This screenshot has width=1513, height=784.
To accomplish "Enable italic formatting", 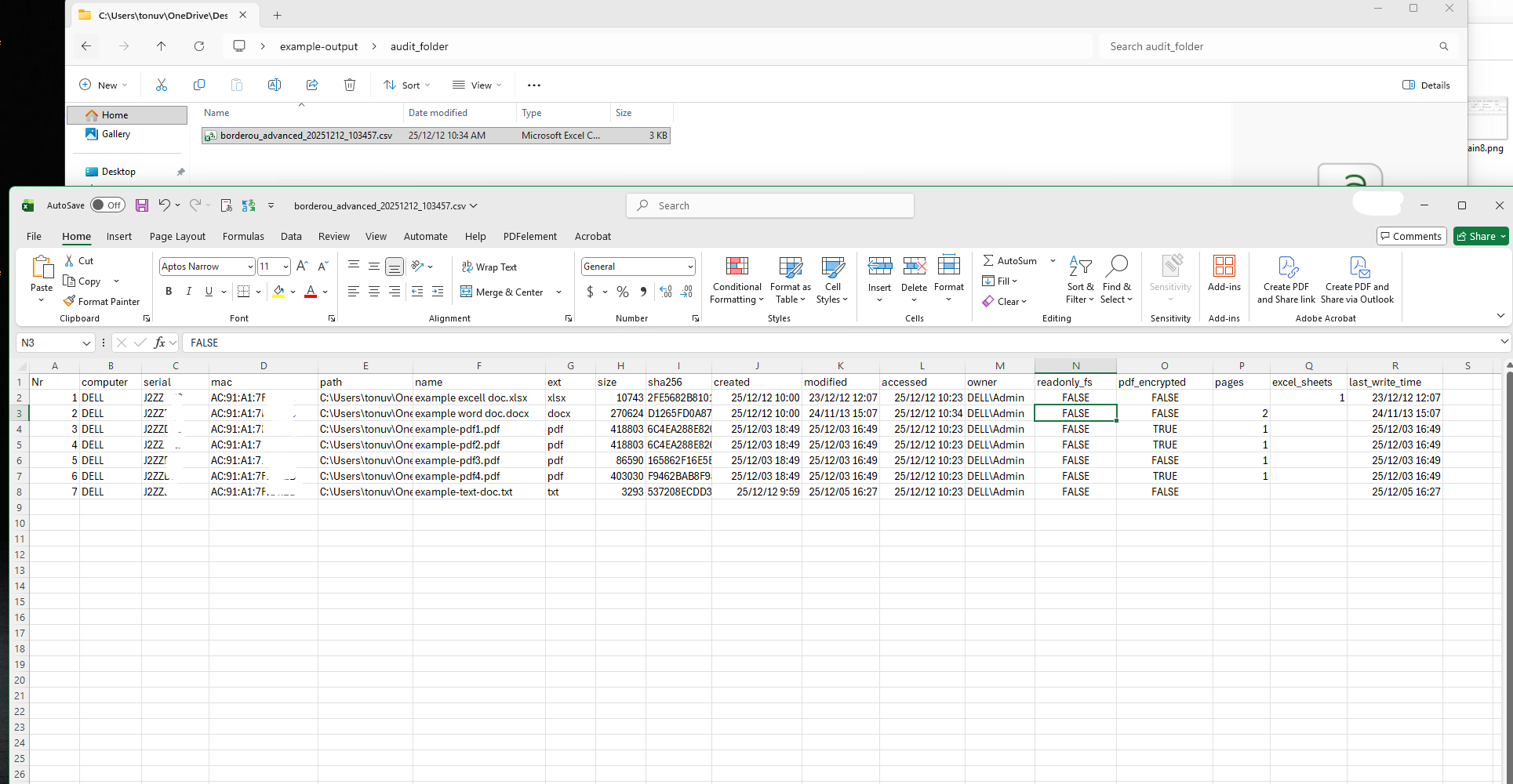I will pos(188,291).
